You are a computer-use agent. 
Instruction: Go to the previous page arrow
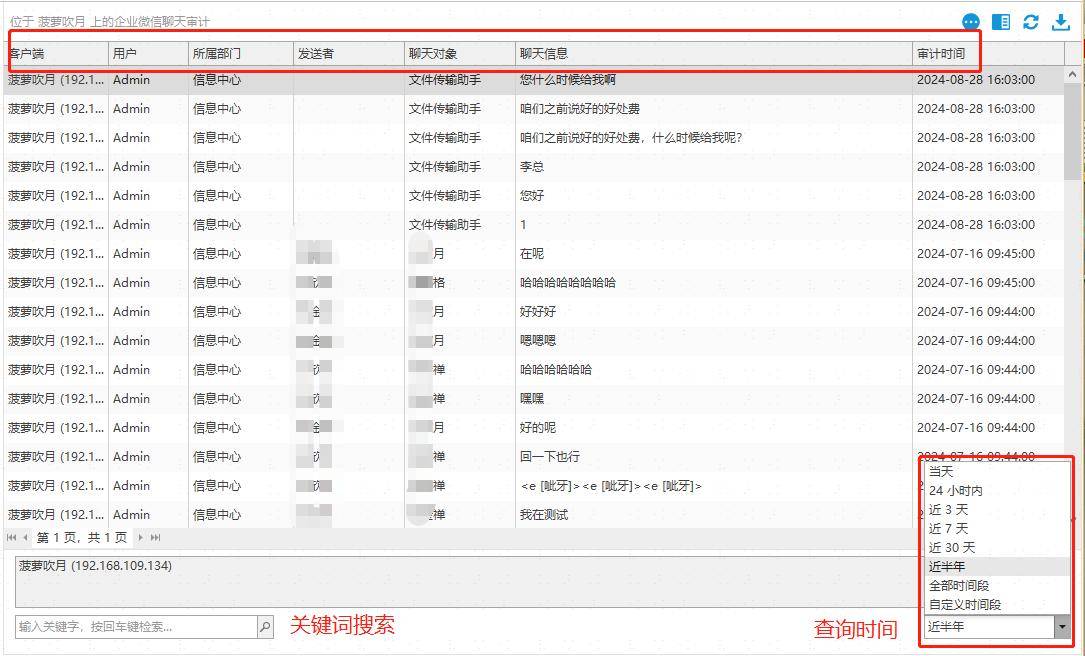[26, 538]
